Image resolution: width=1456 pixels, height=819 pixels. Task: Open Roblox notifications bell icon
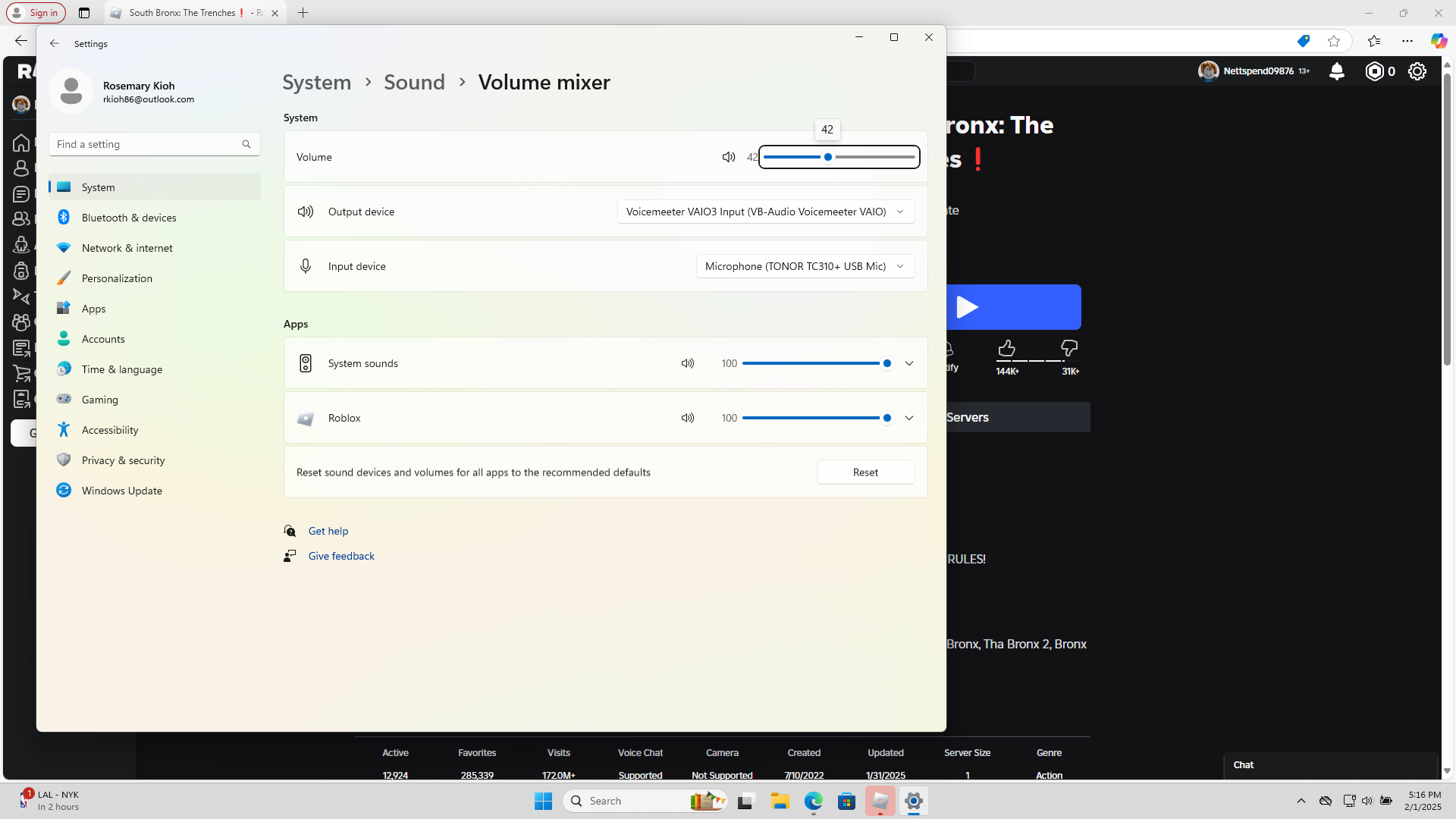(1337, 71)
